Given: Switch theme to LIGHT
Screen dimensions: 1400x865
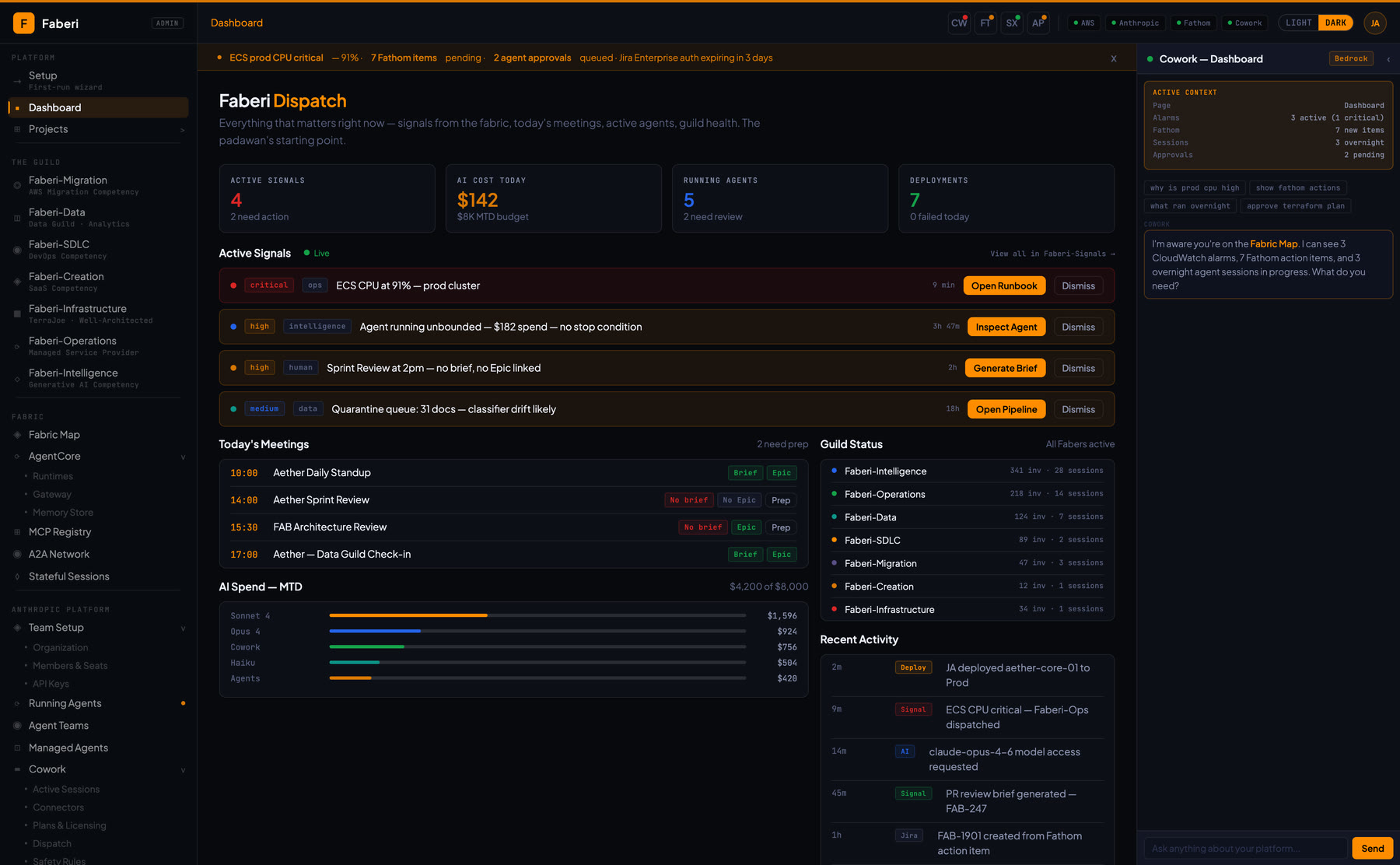Looking at the screenshot, I should tap(1298, 23).
